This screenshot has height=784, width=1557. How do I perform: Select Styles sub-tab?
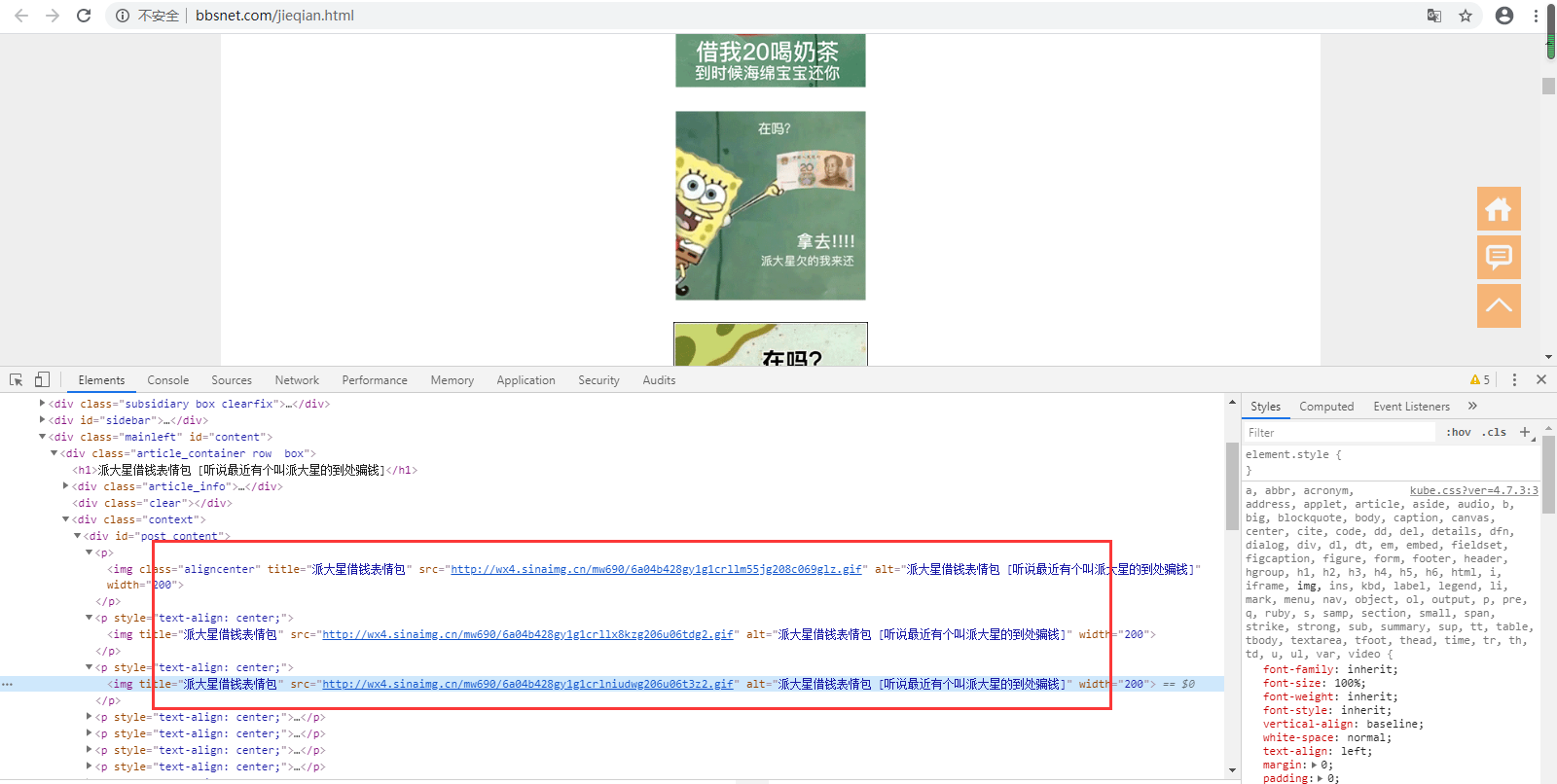tap(1265, 407)
